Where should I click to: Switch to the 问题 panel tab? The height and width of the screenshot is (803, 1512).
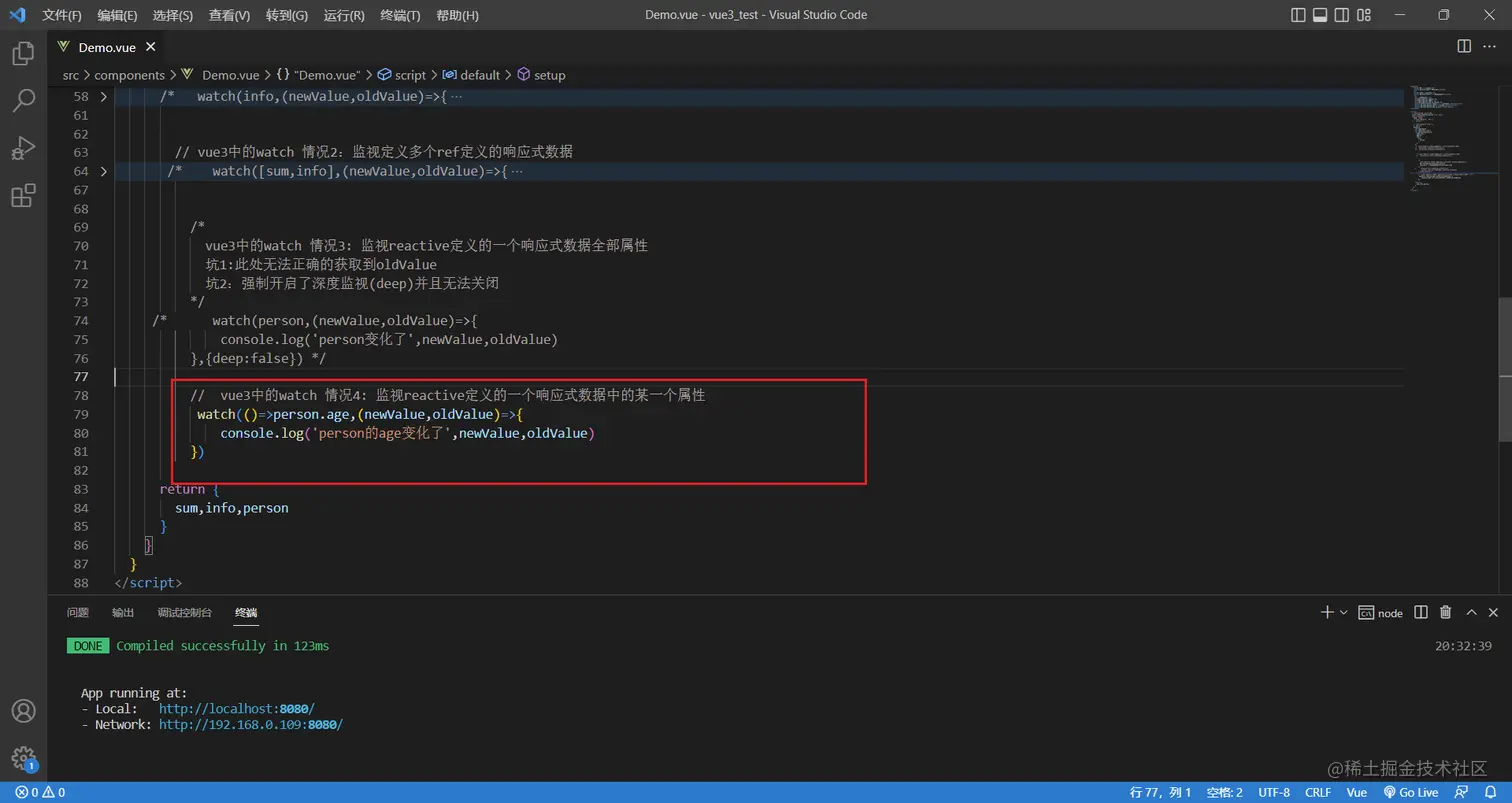(78, 612)
